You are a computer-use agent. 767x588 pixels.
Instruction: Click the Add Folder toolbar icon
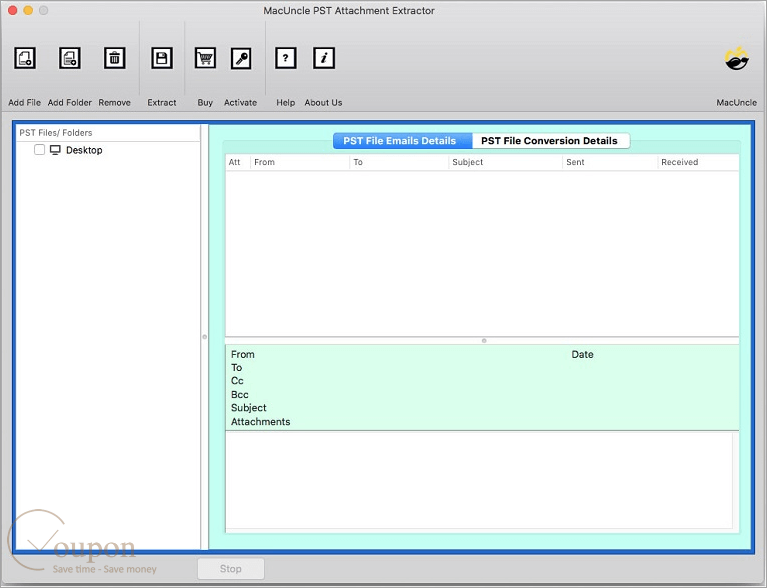click(x=69, y=58)
